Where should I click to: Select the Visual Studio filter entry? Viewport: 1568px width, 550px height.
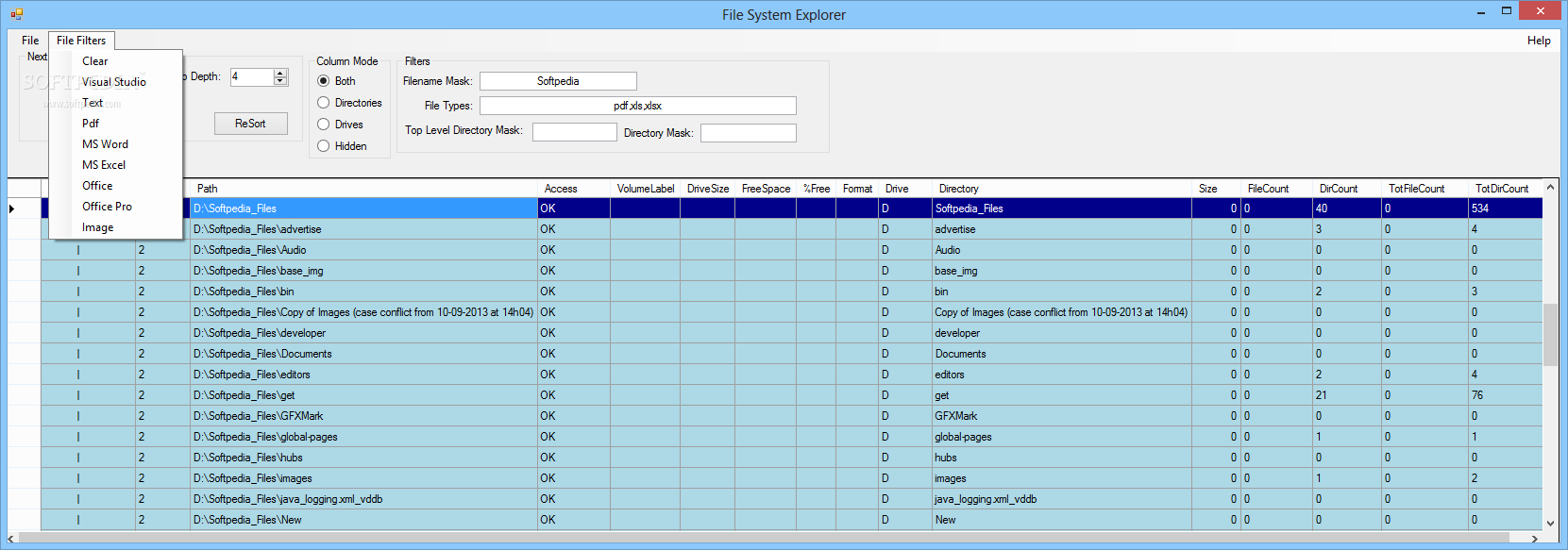point(116,82)
